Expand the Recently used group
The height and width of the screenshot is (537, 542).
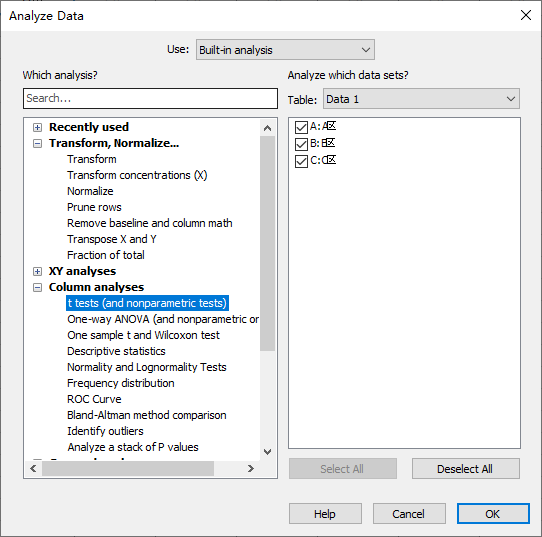[37, 127]
